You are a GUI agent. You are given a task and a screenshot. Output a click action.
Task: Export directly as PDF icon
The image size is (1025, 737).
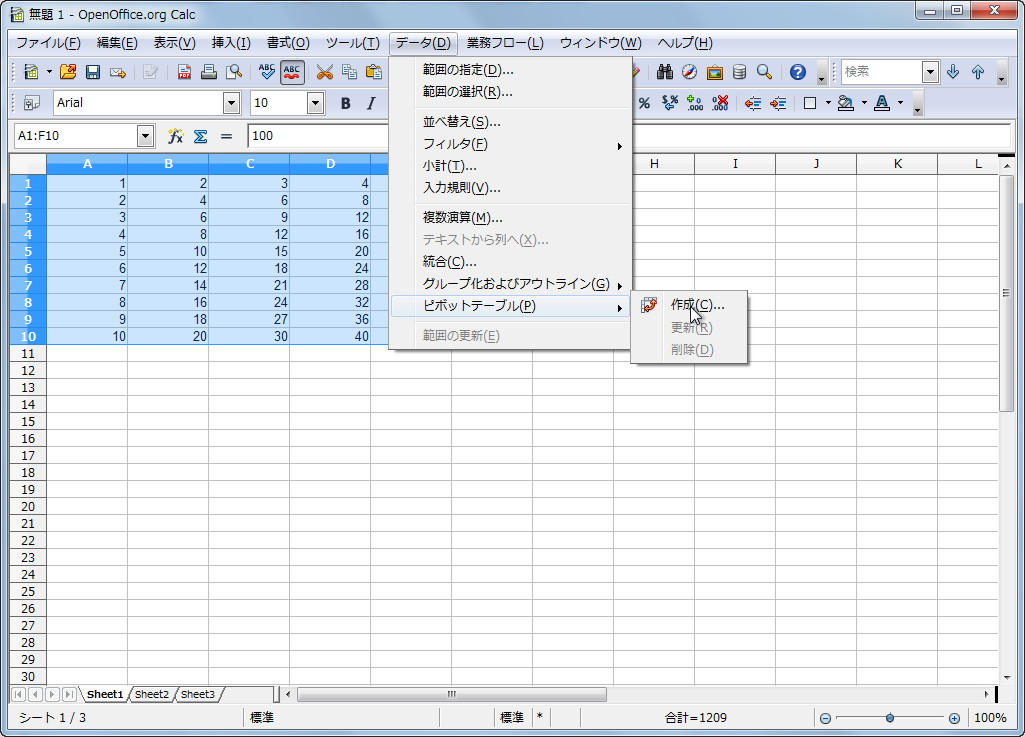(x=184, y=72)
